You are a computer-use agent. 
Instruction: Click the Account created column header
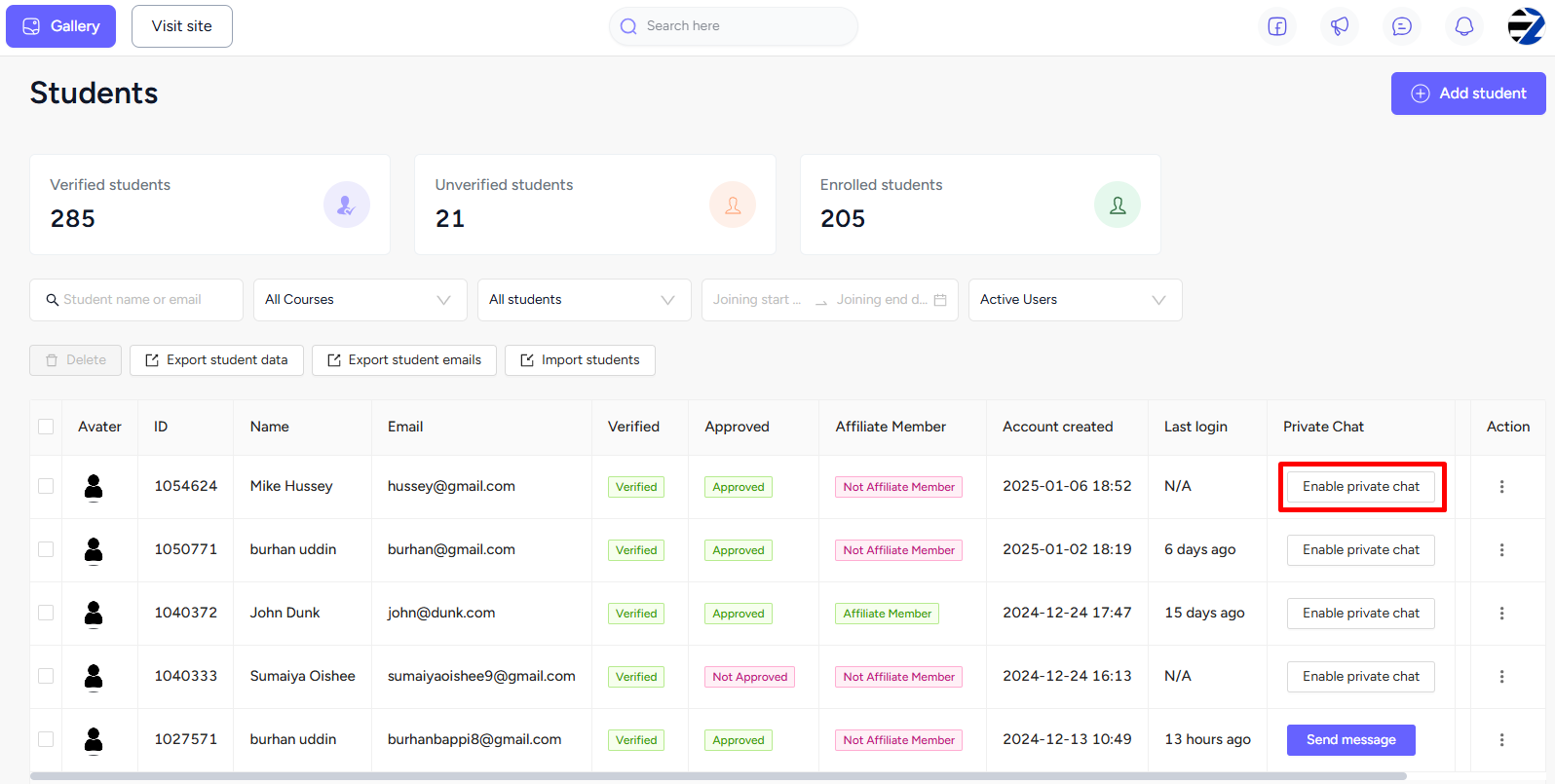(1058, 427)
